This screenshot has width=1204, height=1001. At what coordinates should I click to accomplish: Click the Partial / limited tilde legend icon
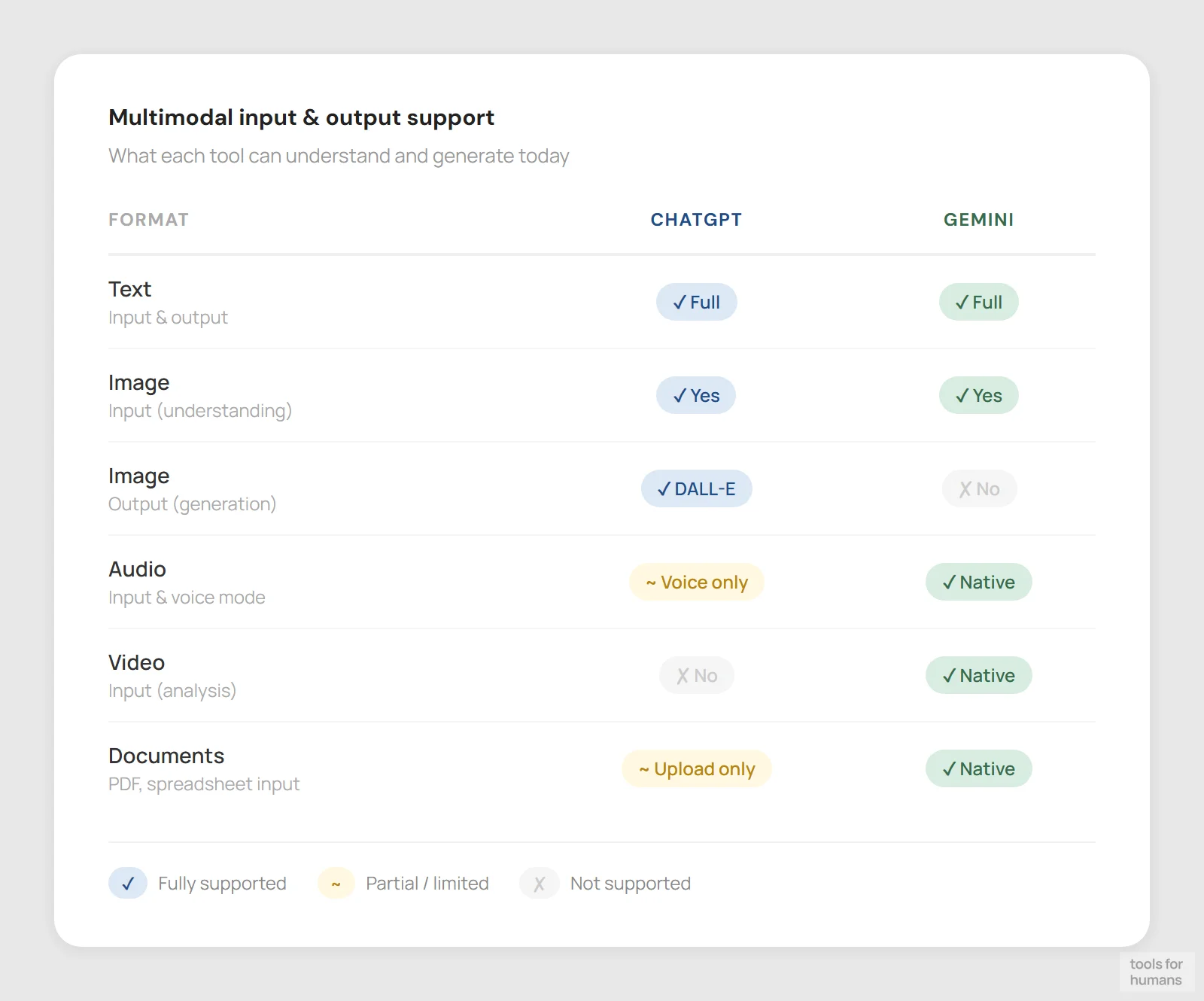click(x=336, y=884)
